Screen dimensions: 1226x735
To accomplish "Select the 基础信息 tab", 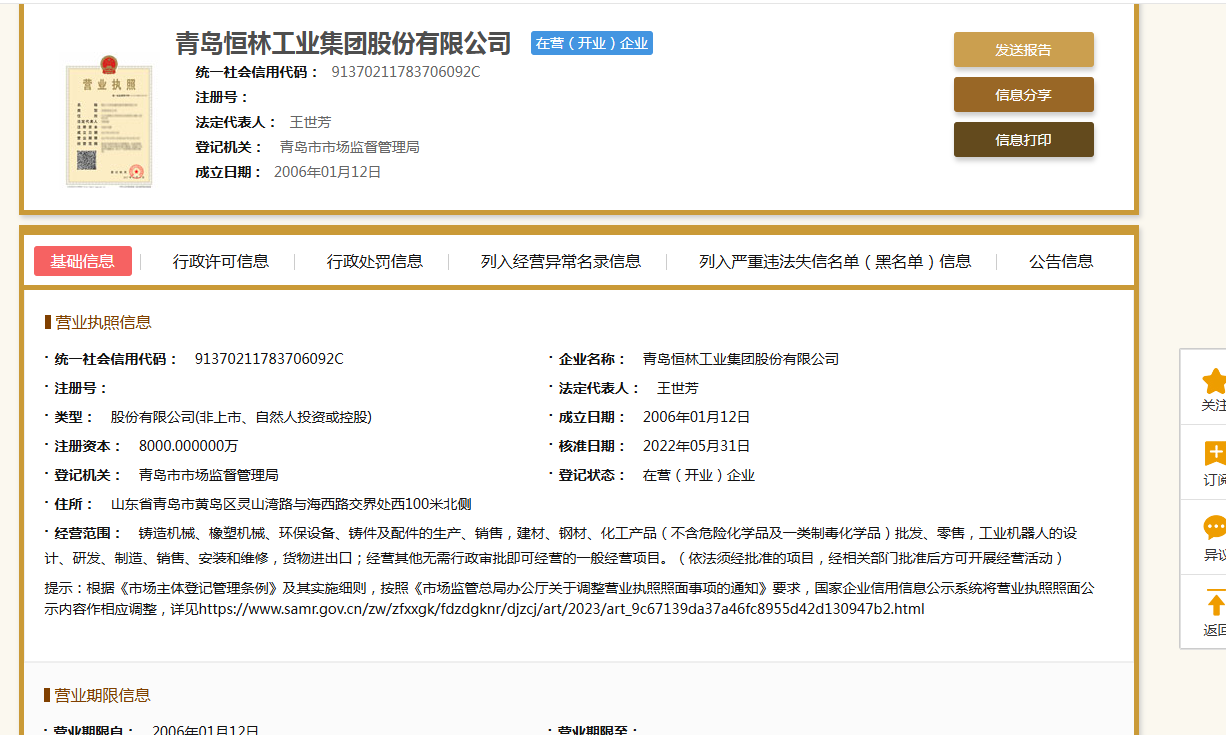I will point(83,261).
